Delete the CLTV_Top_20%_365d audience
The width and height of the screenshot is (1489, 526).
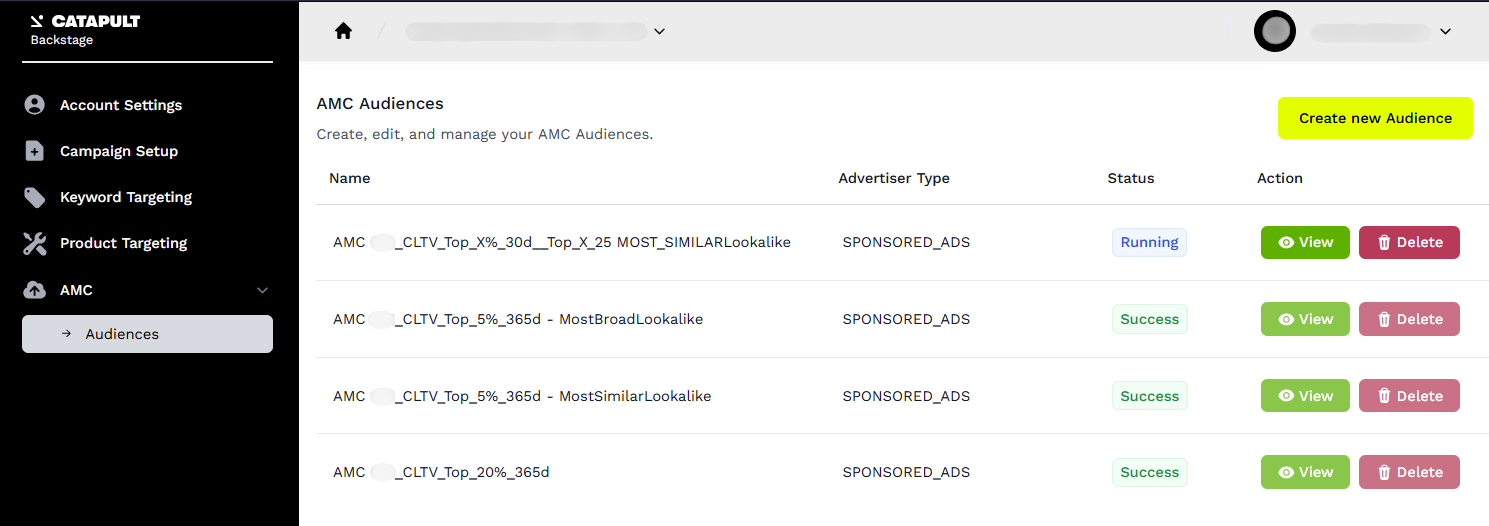[1409, 472]
